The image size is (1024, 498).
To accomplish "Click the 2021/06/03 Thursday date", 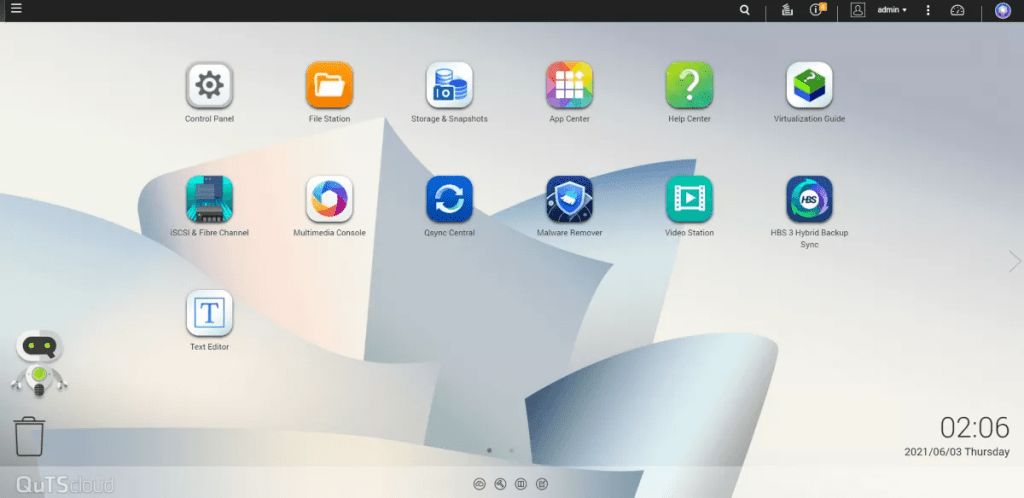I will [x=957, y=452].
